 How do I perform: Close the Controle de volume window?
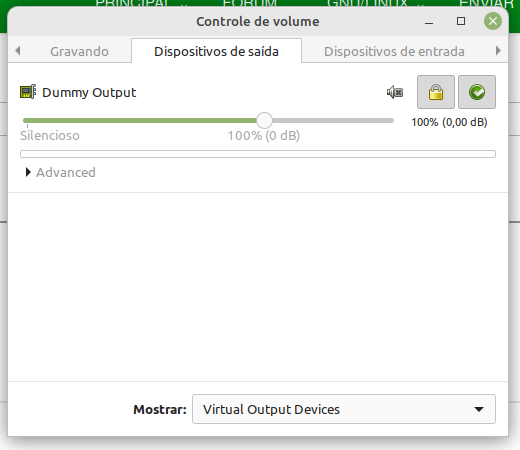[x=493, y=21]
